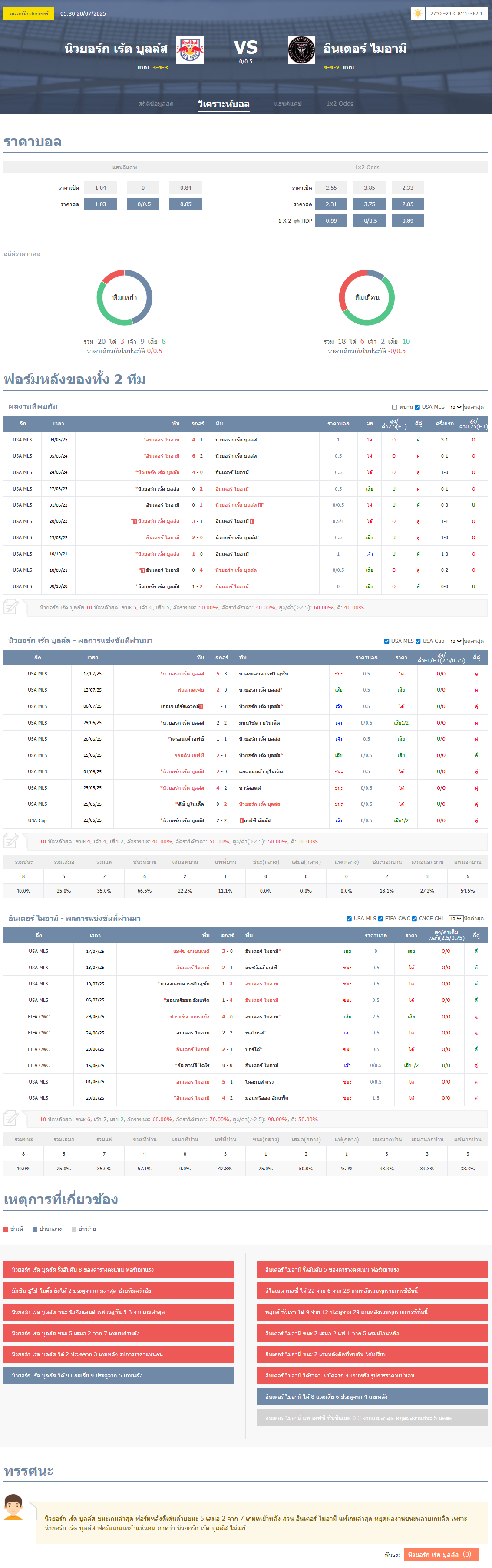Open the 1x2 Odds tab
The height and width of the screenshot is (1568, 492).
tap(340, 103)
